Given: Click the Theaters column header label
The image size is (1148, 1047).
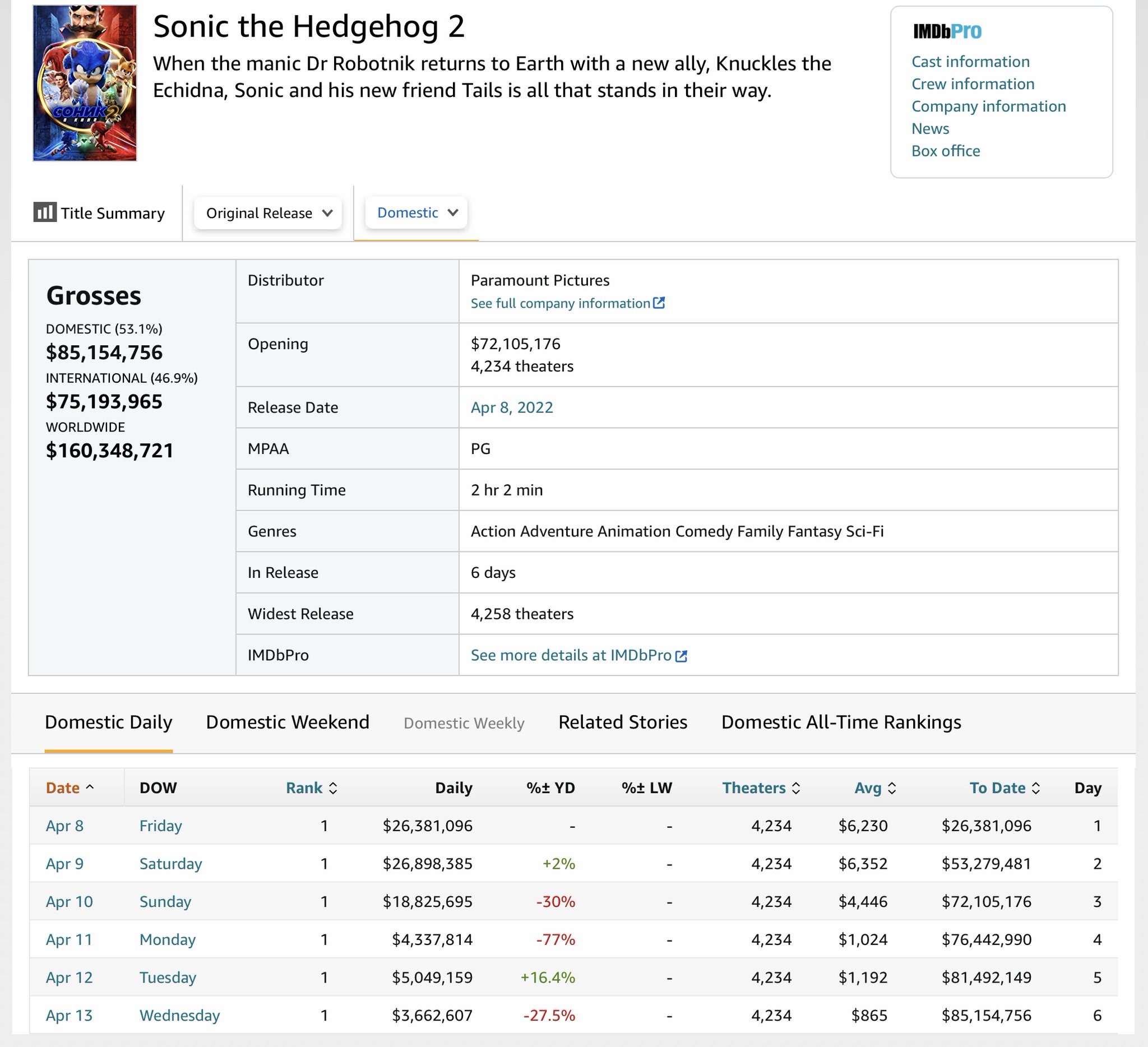Looking at the screenshot, I should coord(754,788).
